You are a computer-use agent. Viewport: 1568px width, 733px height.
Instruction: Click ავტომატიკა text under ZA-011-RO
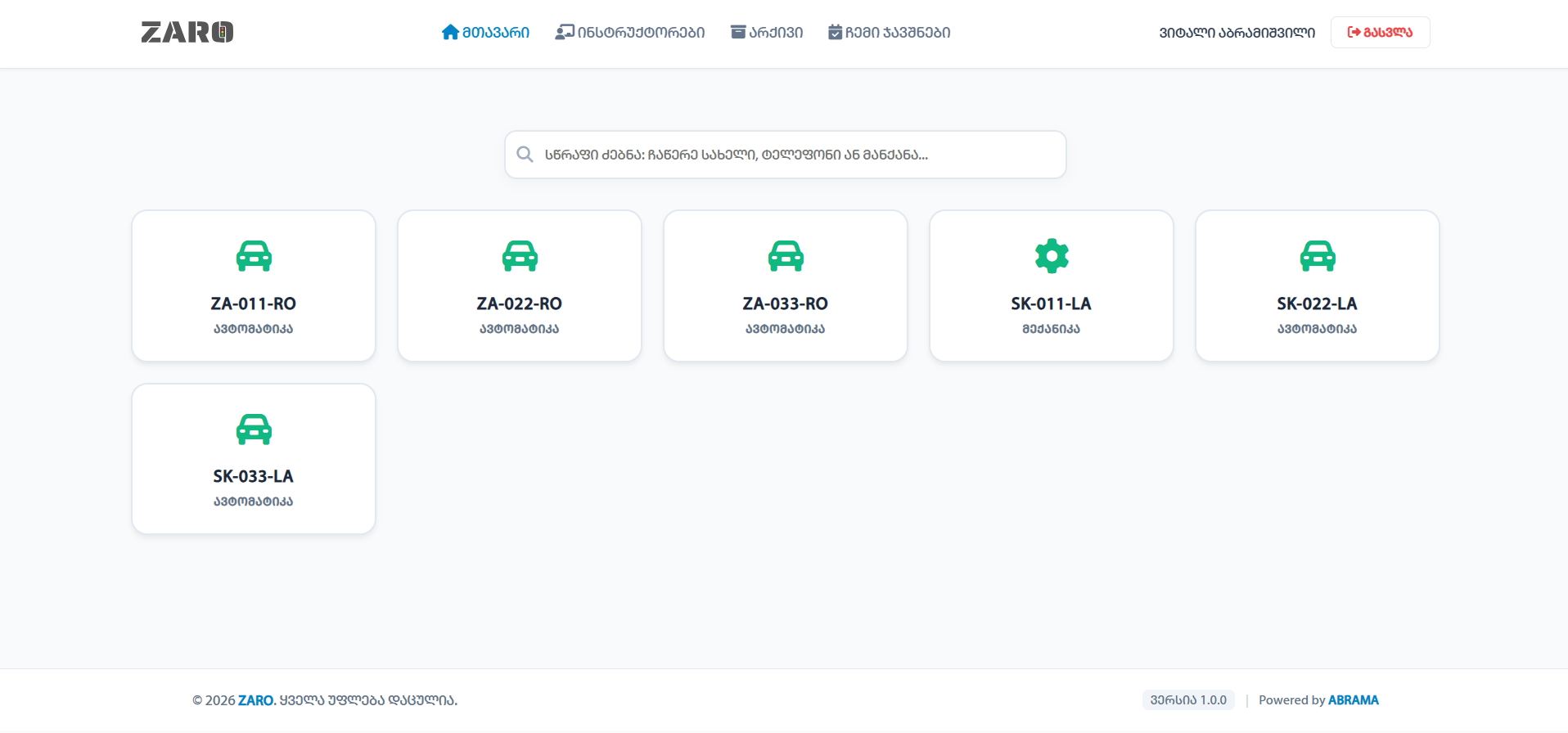tap(254, 329)
